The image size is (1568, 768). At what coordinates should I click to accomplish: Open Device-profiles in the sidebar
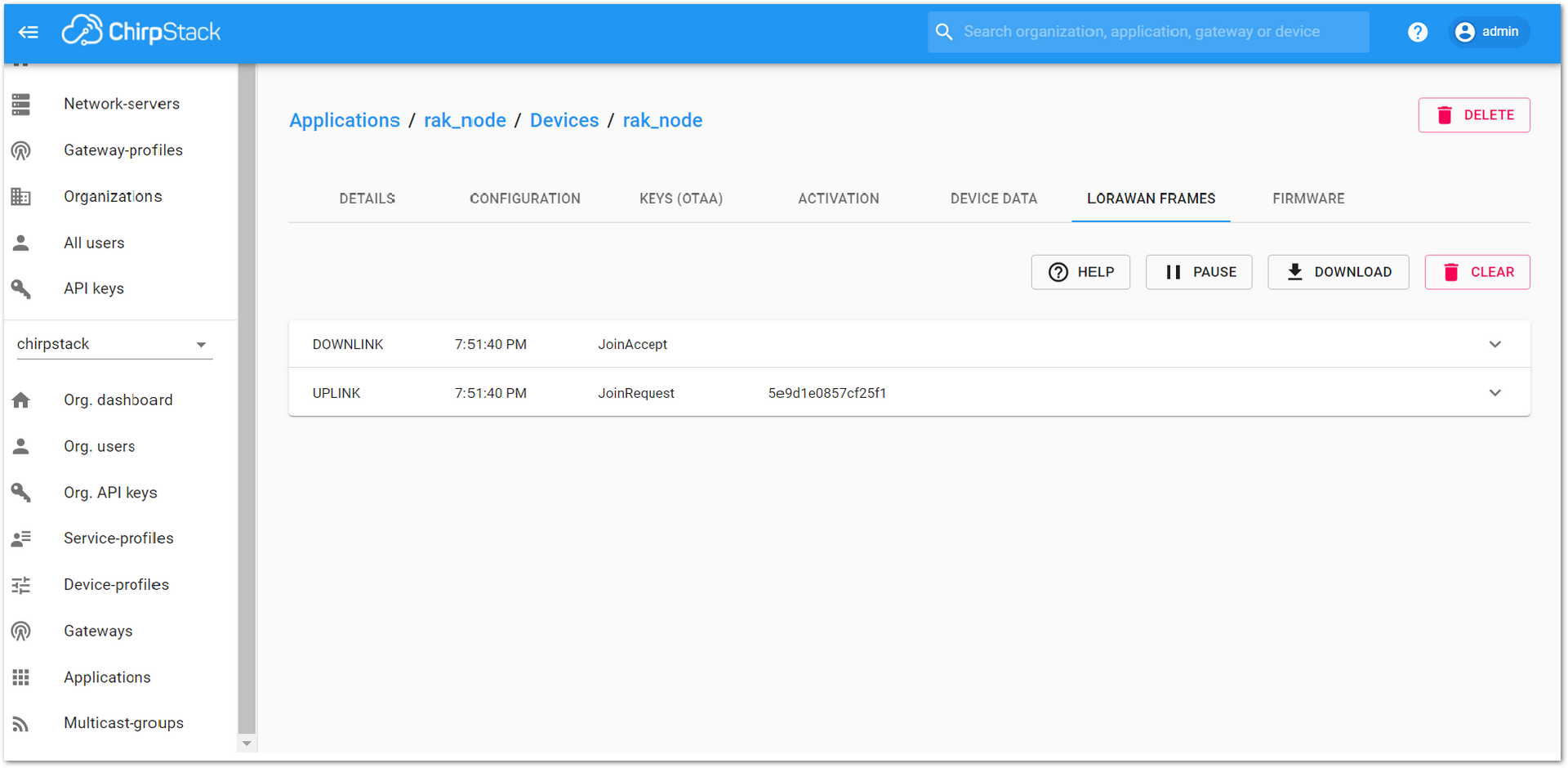[116, 585]
